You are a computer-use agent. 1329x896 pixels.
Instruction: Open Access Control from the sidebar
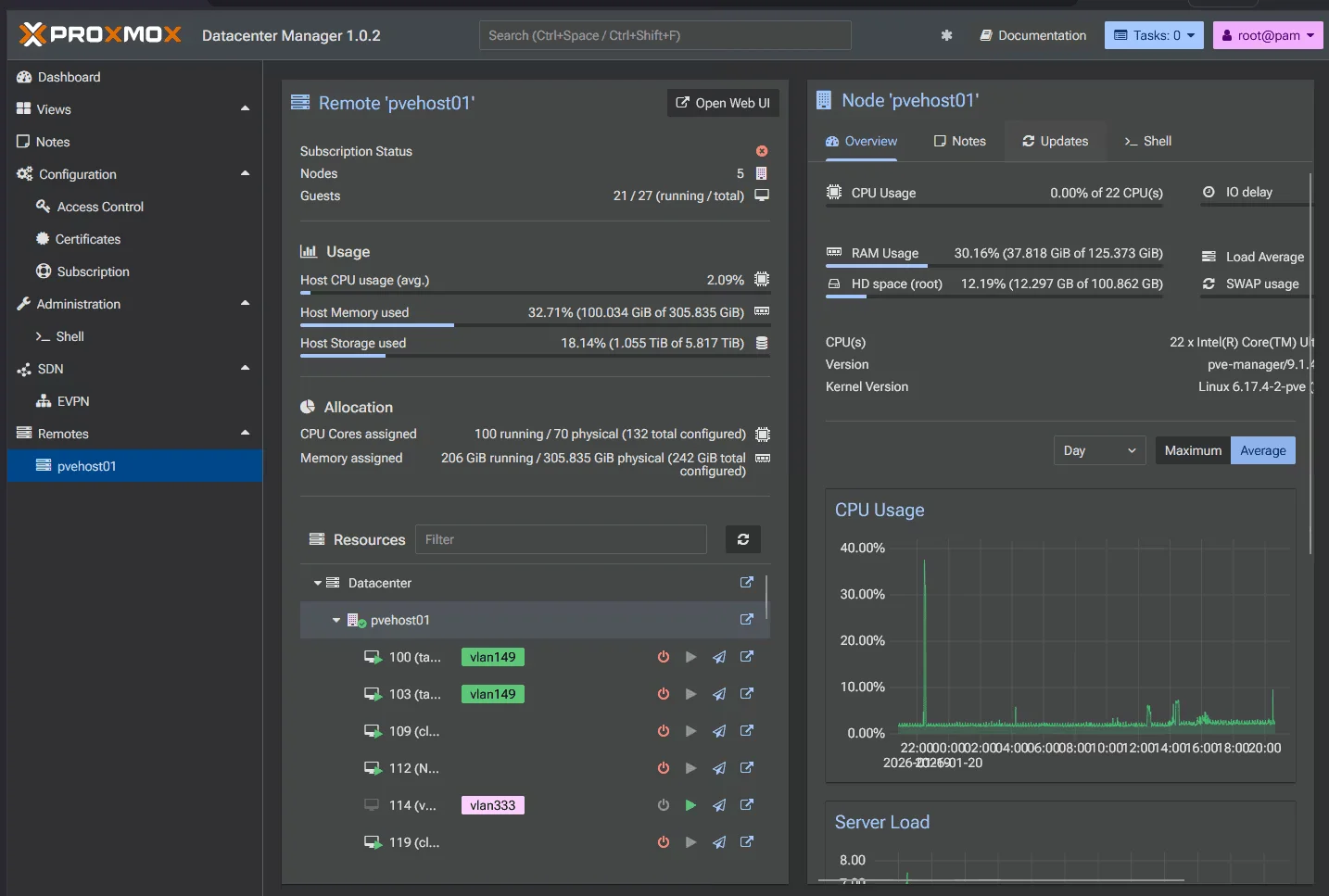pos(99,207)
